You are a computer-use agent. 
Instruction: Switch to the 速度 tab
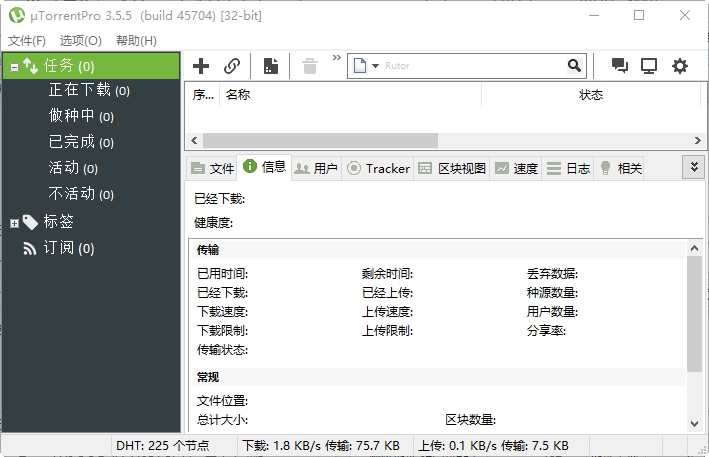[x=516, y=168]
